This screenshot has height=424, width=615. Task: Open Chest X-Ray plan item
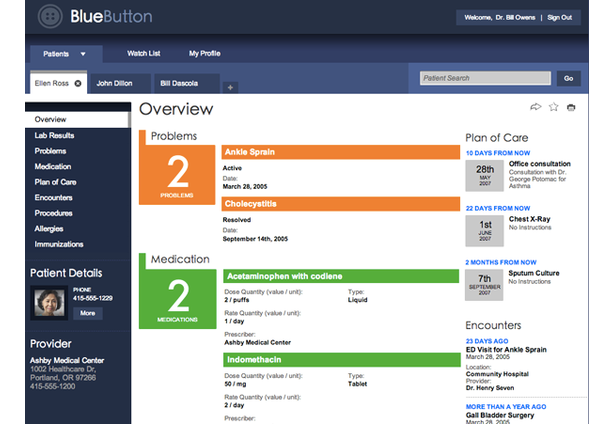click(529, 219)
